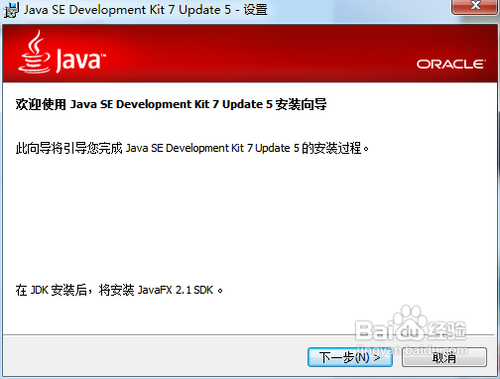500x379 pixels.
Task: Click the text 此向导将引导您完成 installation description
Action: [192, 148]
